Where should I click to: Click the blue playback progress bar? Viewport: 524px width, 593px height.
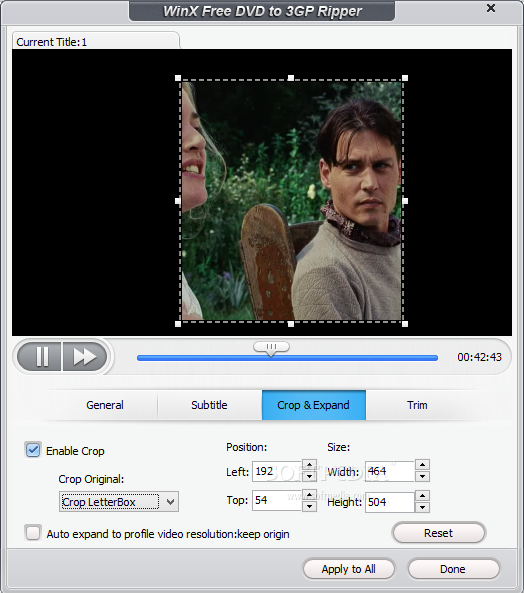[287, 358]
